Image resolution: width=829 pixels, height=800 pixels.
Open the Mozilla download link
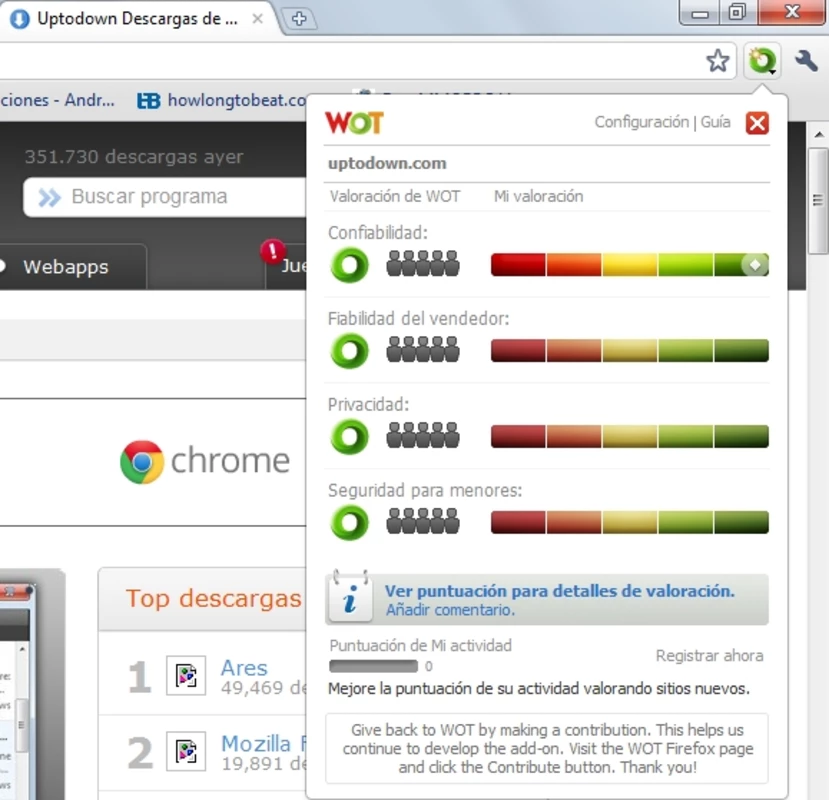pyautogui.click(x=263, y=744)
